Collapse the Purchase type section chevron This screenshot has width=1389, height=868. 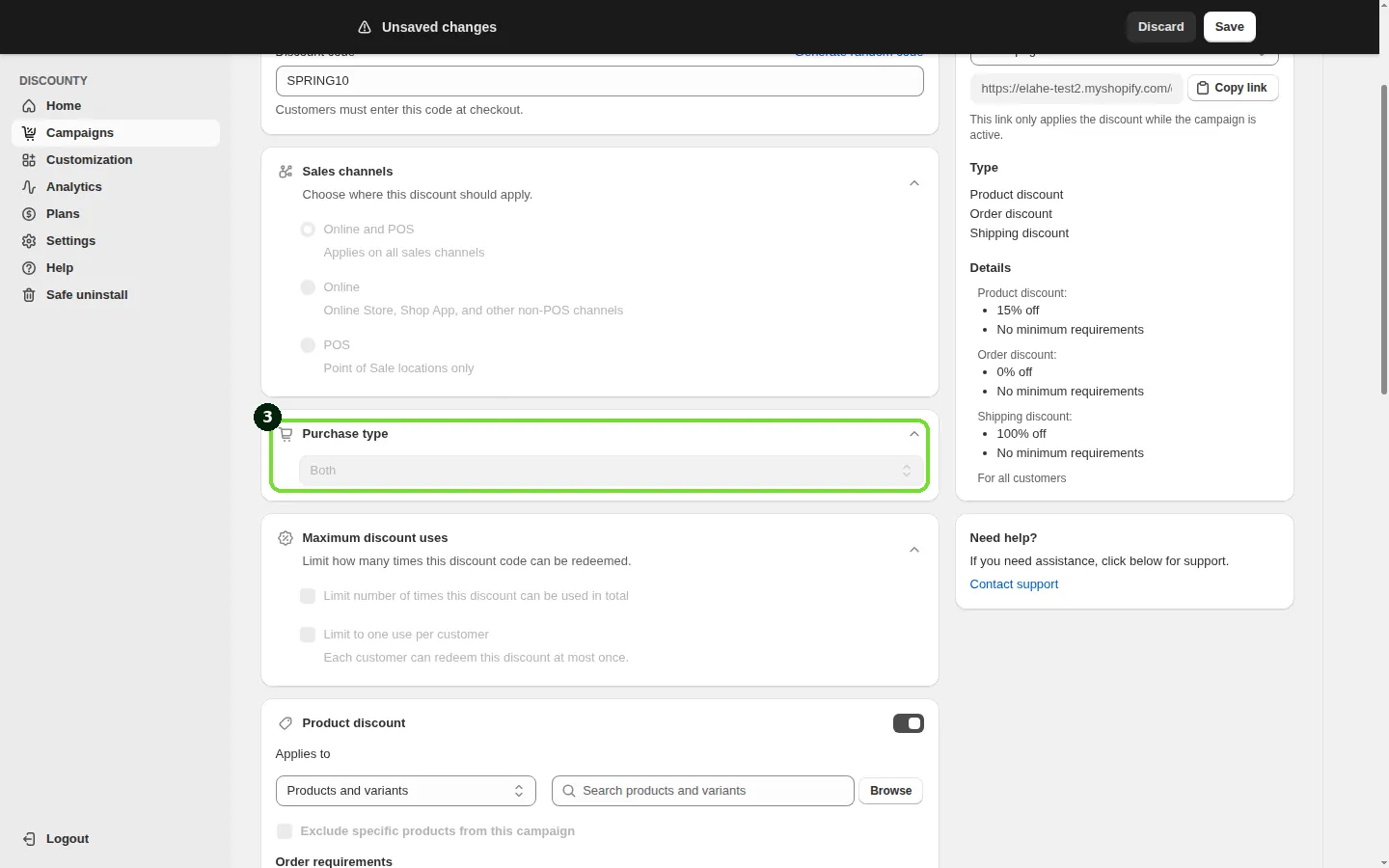(914, 434)
